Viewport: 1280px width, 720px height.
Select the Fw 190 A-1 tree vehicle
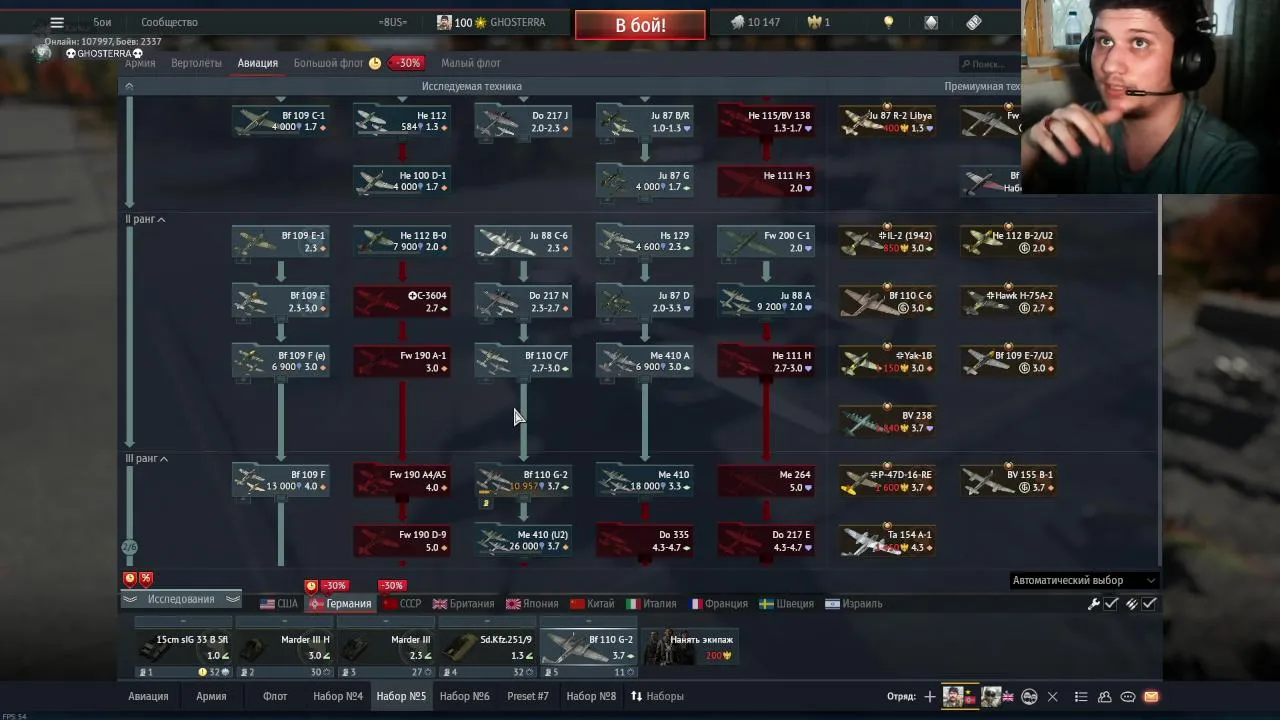point(402,361)
